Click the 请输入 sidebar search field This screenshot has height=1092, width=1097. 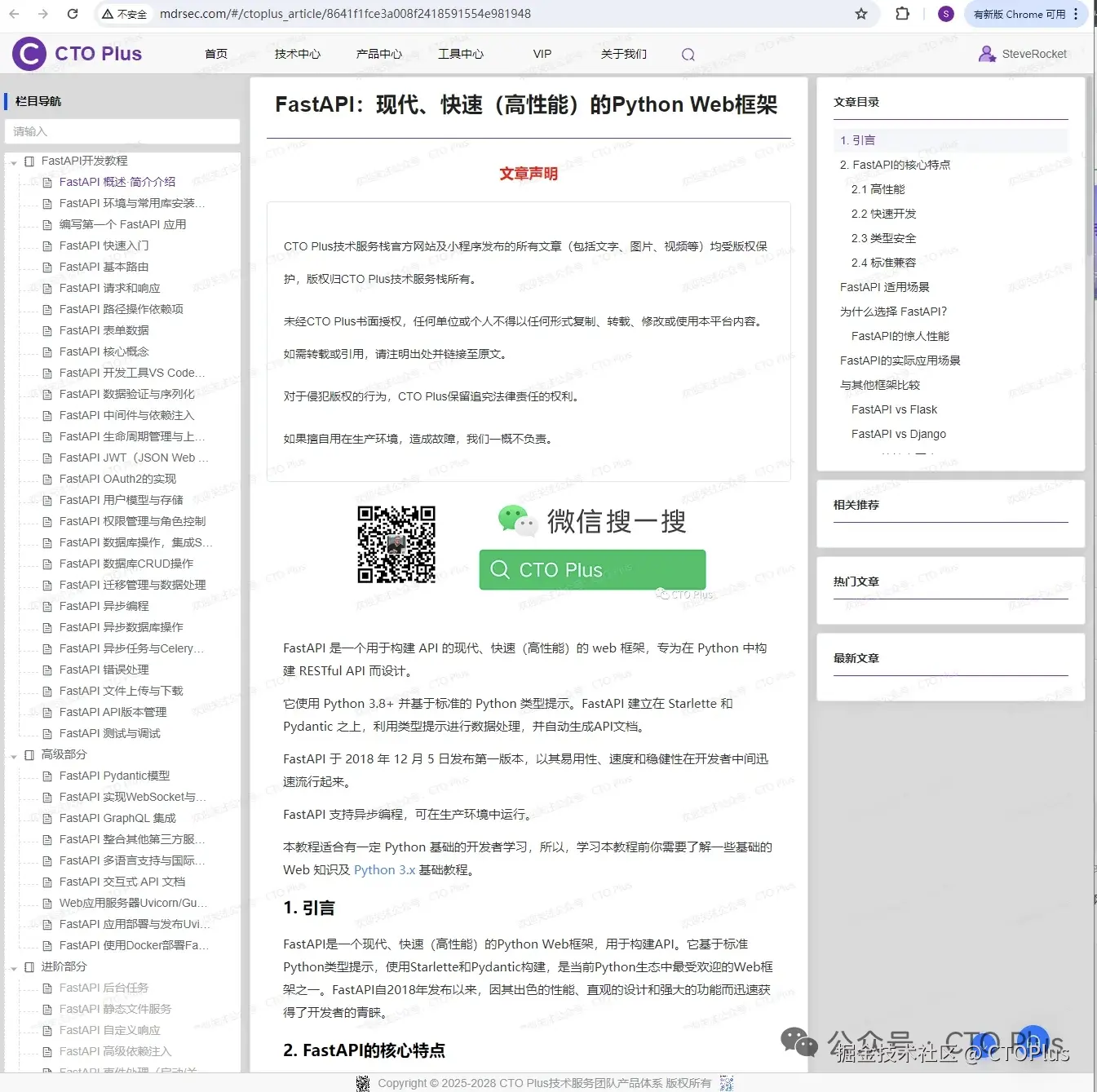tap(122, 131)
